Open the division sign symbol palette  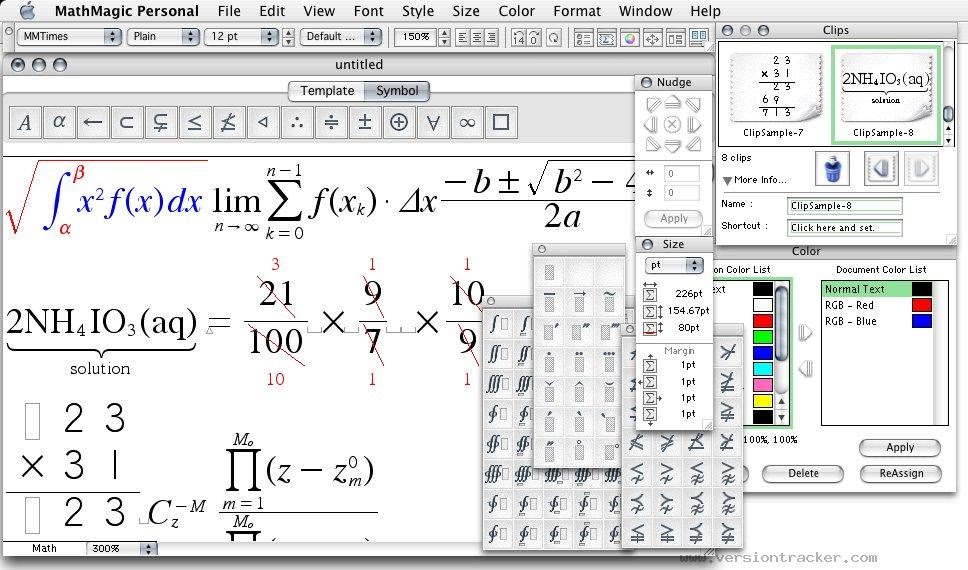coord(331,122)
